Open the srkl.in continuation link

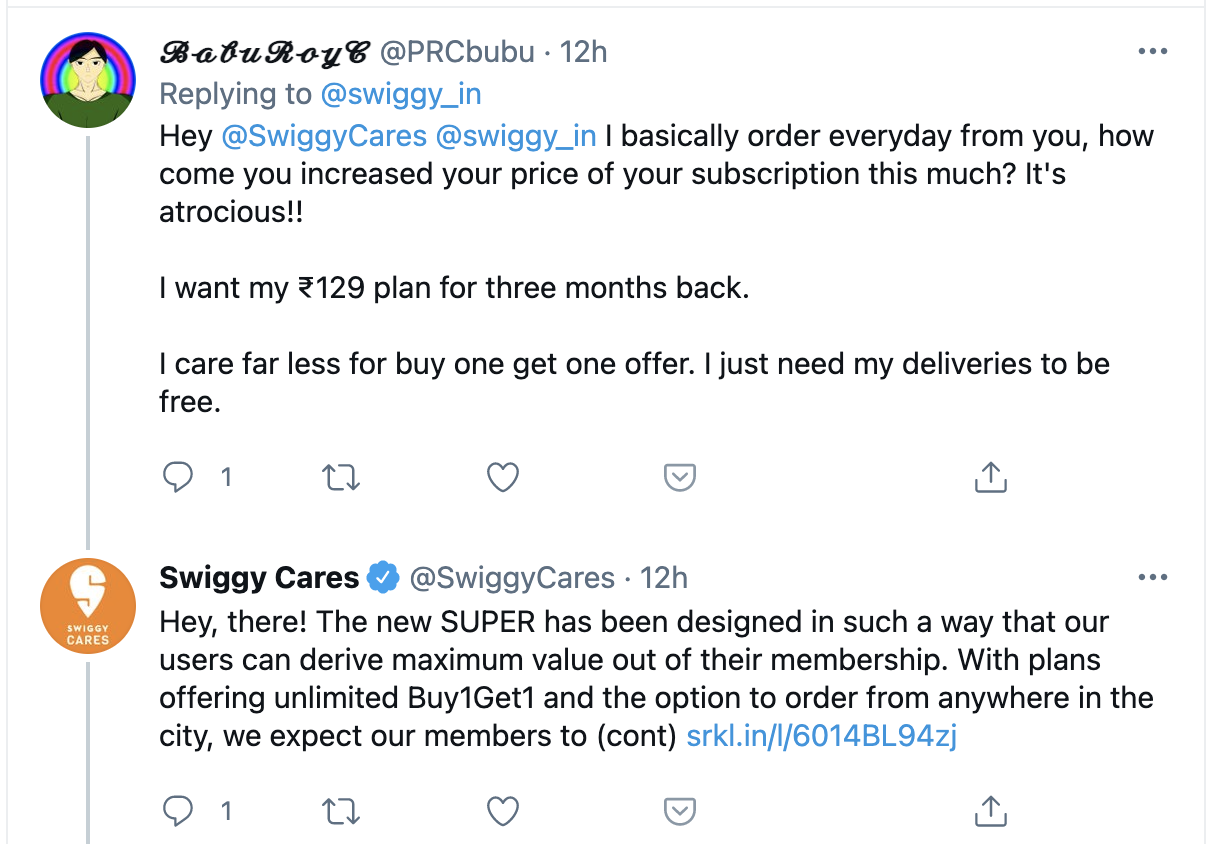tap(822, 737)
